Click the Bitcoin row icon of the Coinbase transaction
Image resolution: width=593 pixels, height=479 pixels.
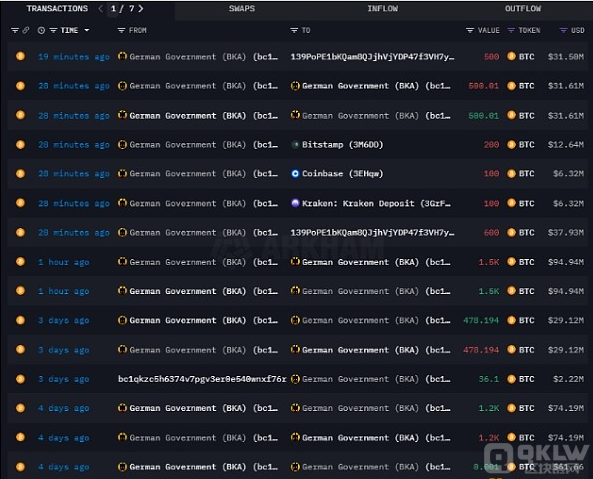point(20,174)
